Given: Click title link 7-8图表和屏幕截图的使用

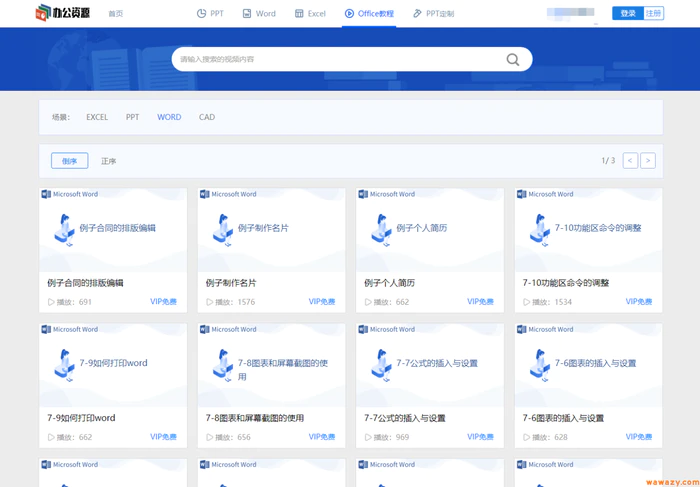Looking at the screenshot, I should click(255, 418).
